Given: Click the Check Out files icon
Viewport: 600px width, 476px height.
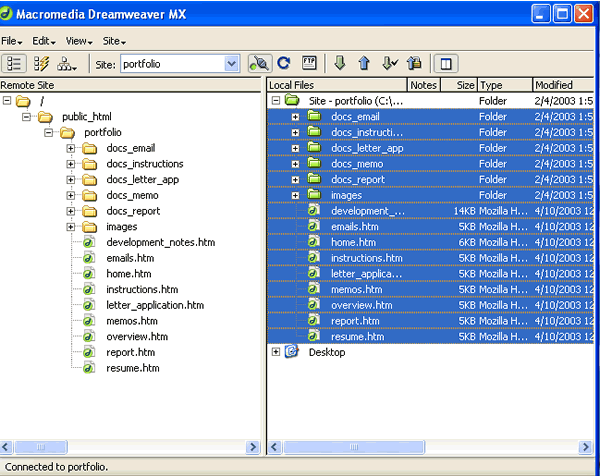Looking at the screenshot, I should tap(389, 63).
